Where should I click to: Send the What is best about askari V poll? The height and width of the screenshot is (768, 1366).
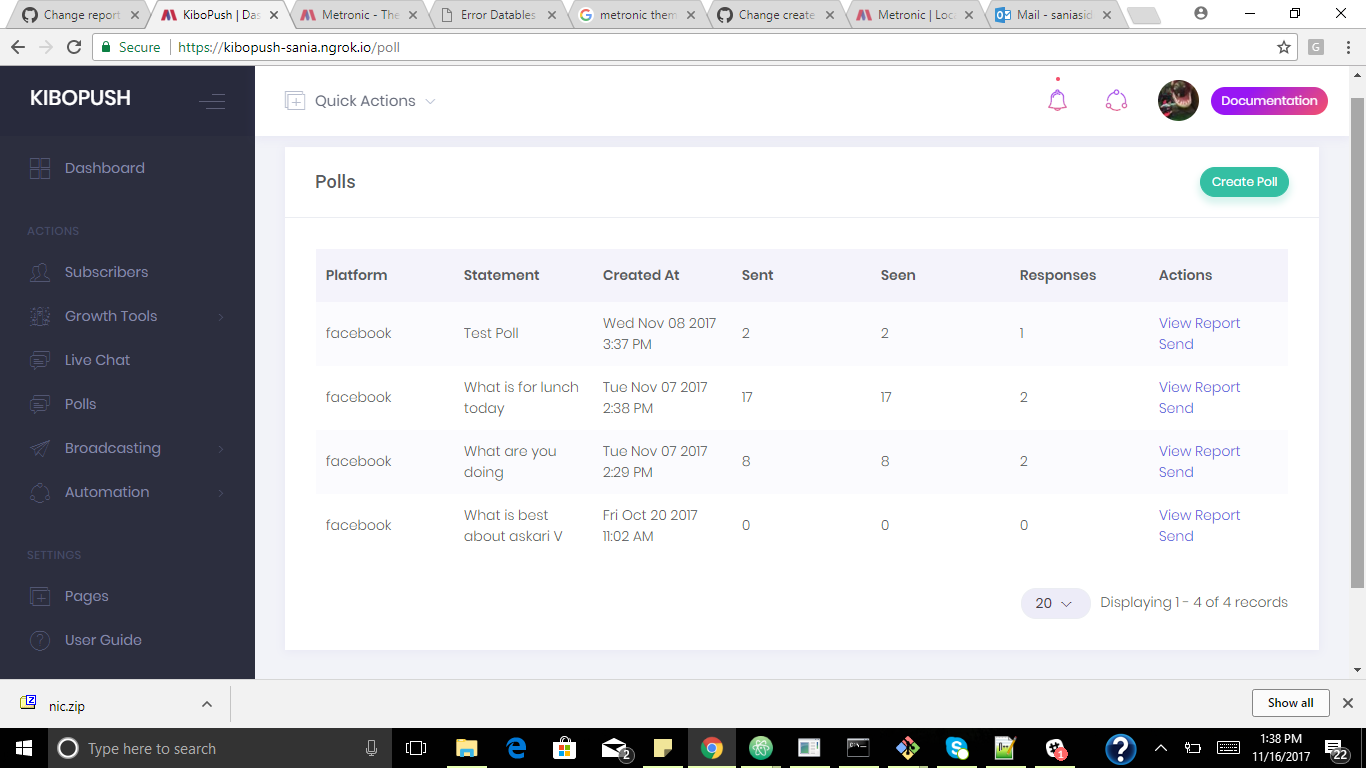tap(1176, 536)
